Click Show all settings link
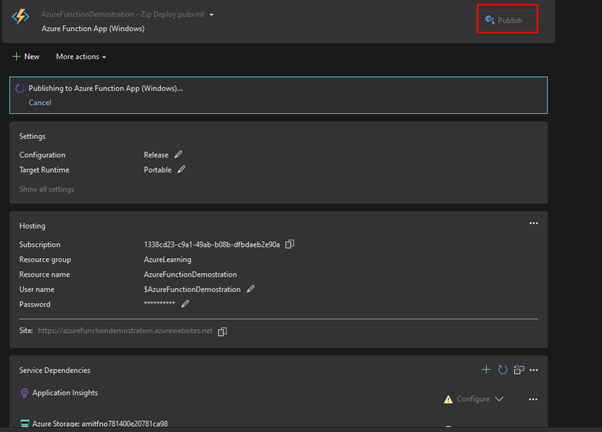This screenshot has width=602, height=432. 46,189
